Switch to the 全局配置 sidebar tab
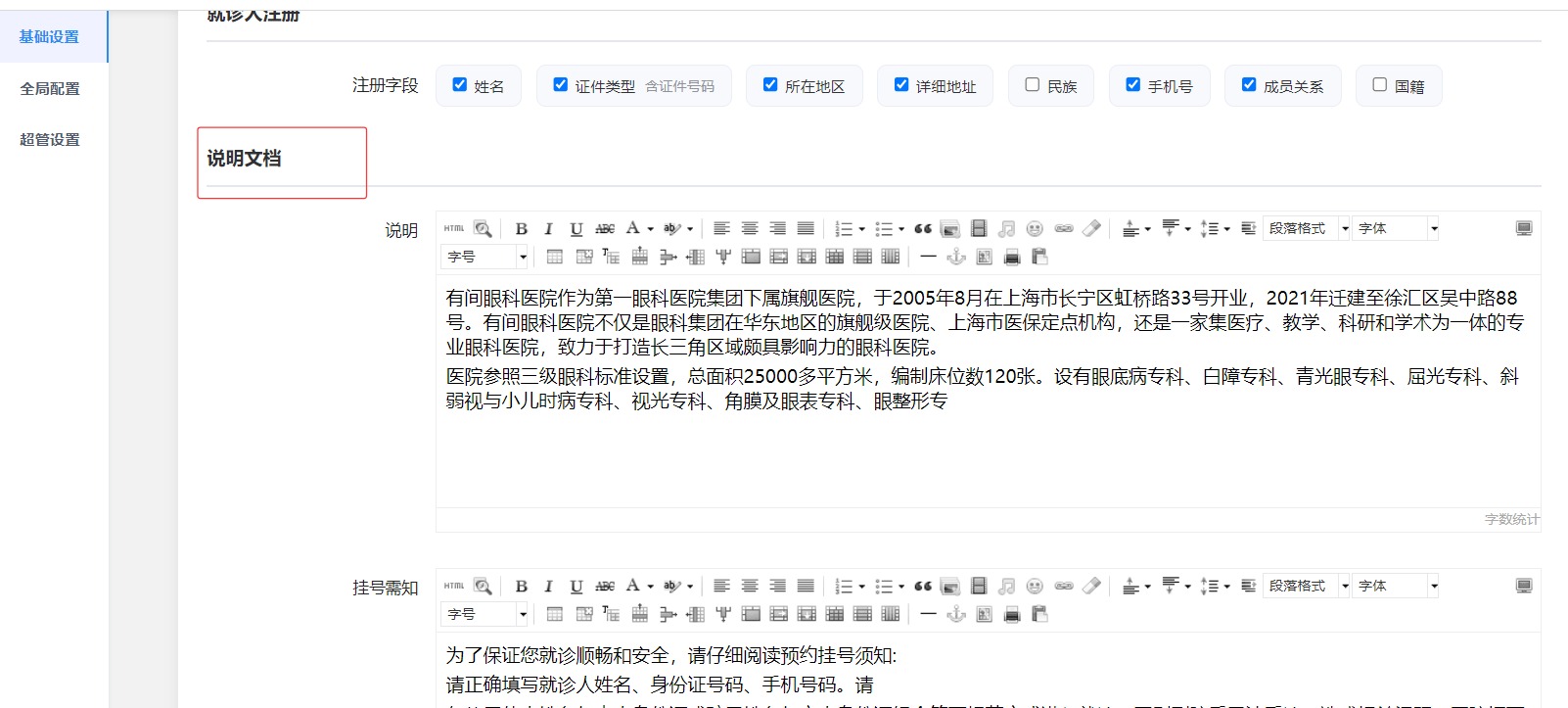The image size is (1568, 708). tap(50, 88)
